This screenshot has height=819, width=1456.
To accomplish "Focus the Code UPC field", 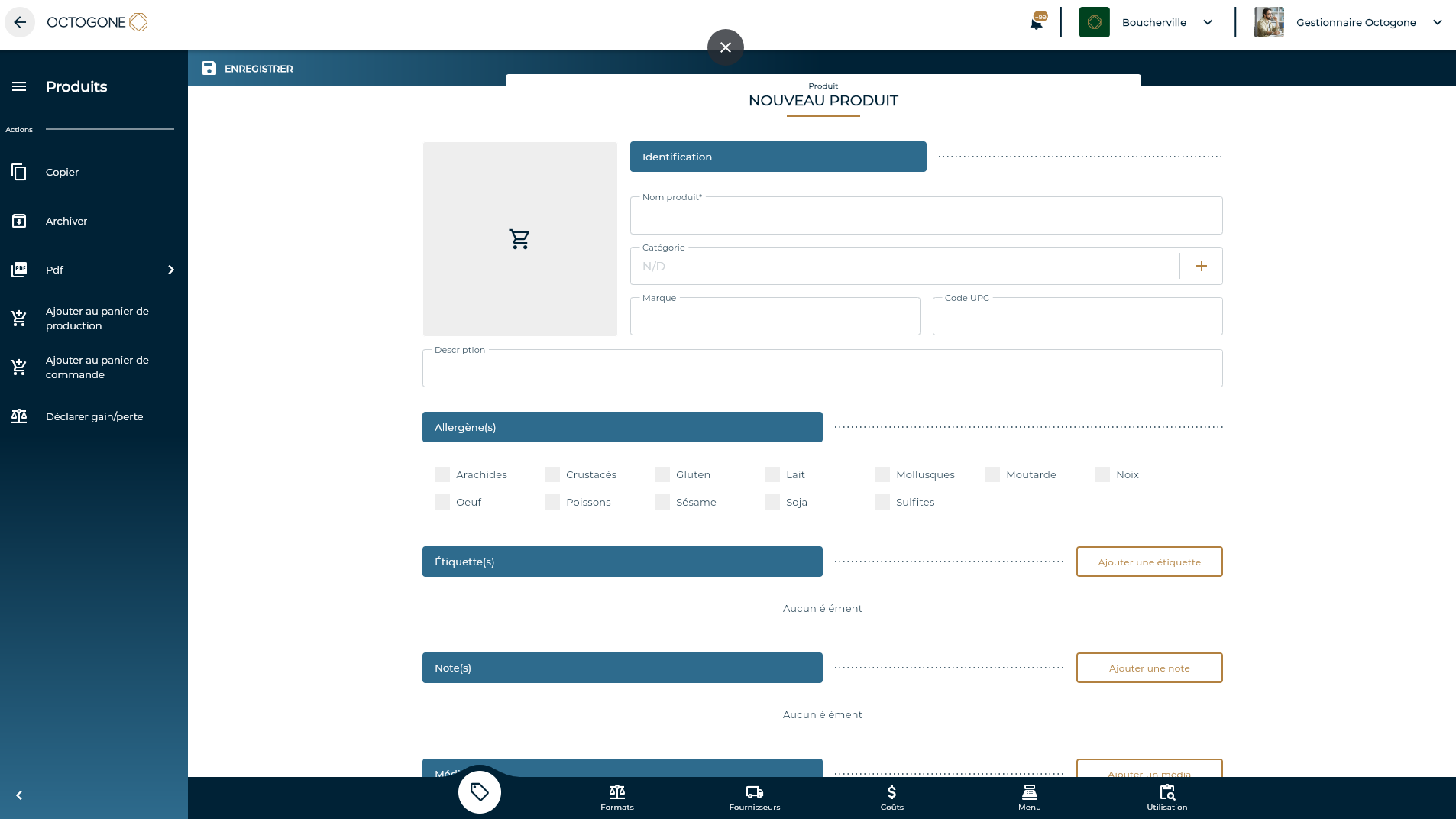I will click(1077, 316).
